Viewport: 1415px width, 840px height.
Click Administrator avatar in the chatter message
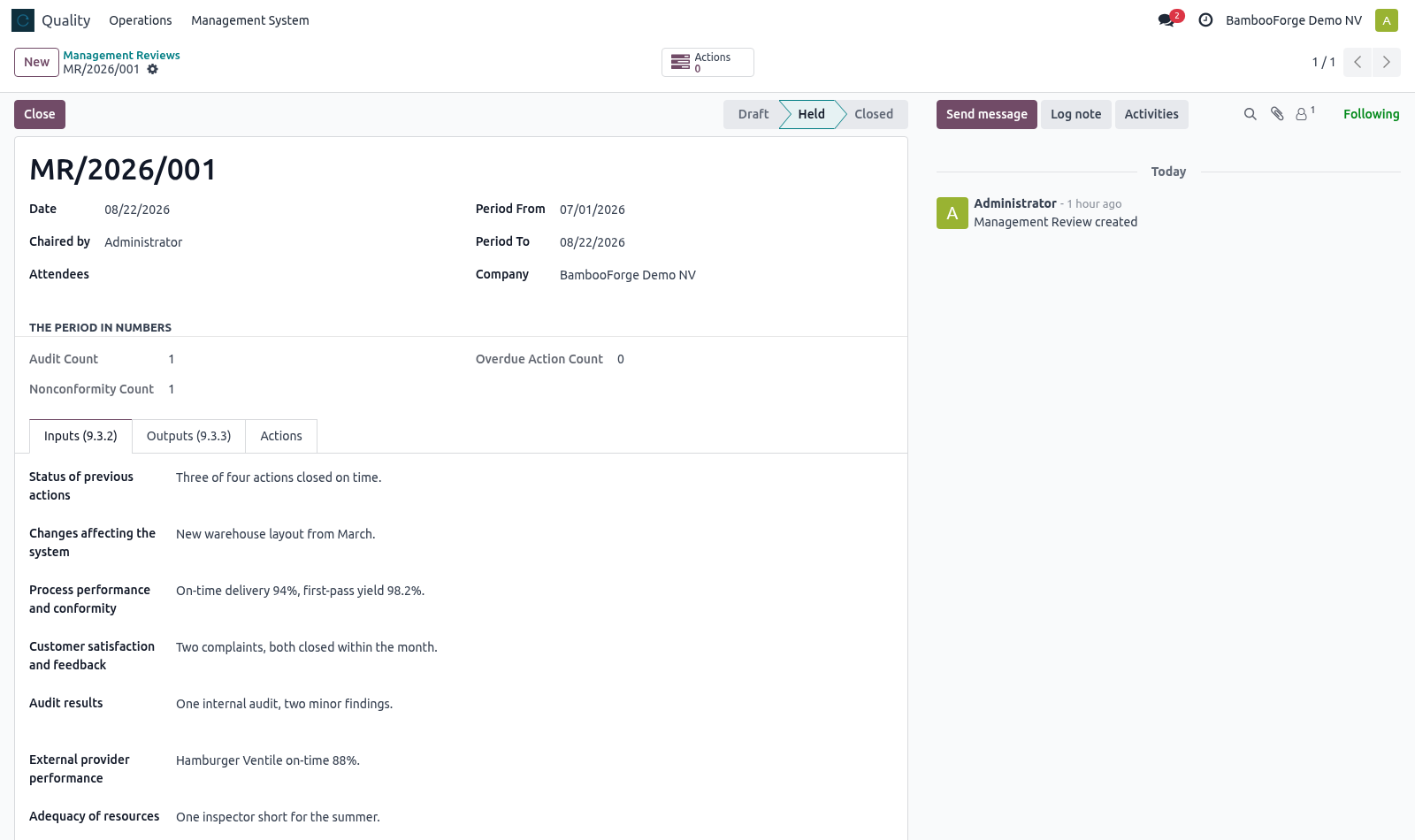(952, 213)
